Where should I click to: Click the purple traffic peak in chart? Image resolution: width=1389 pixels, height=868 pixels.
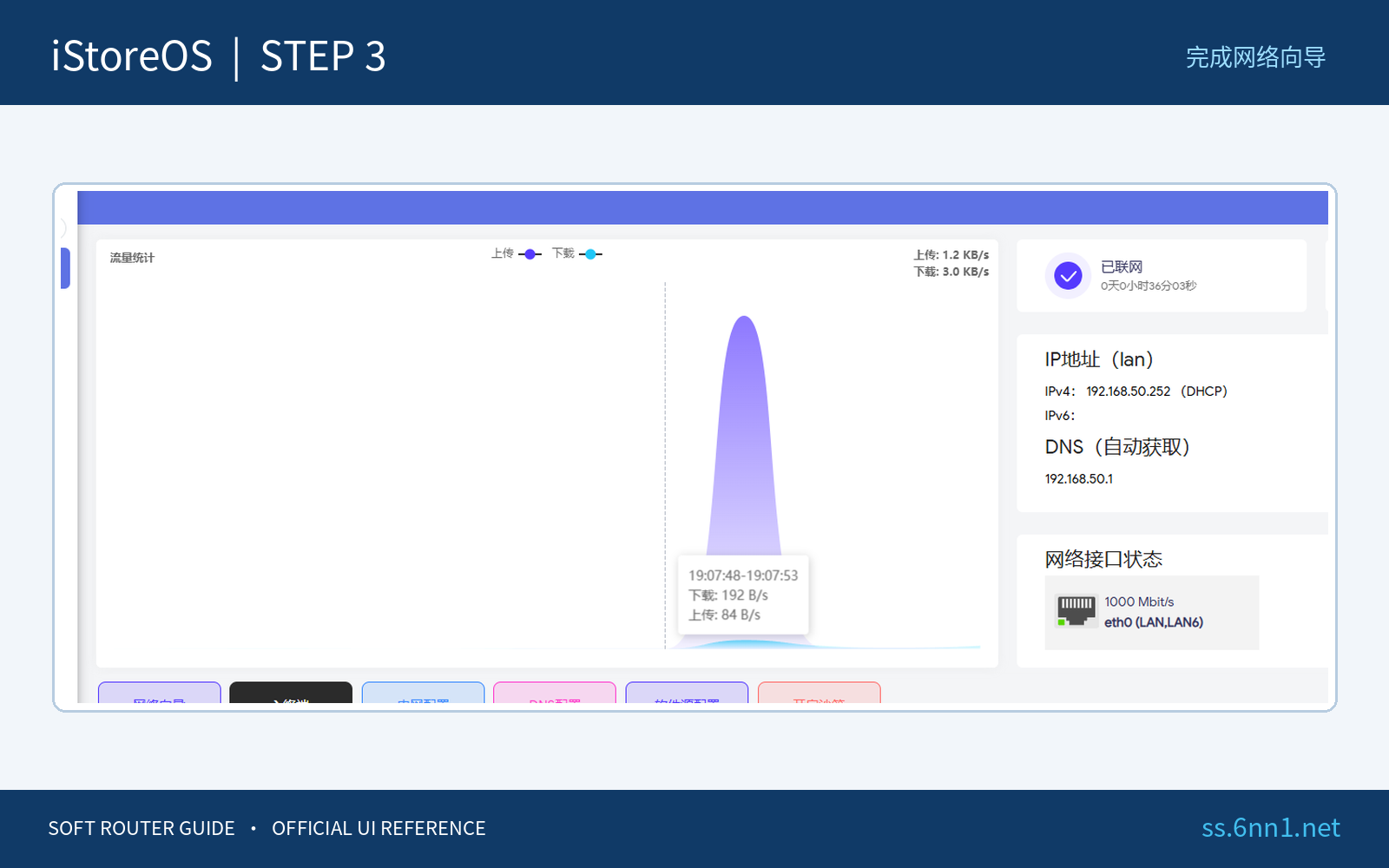pos(744,434)
